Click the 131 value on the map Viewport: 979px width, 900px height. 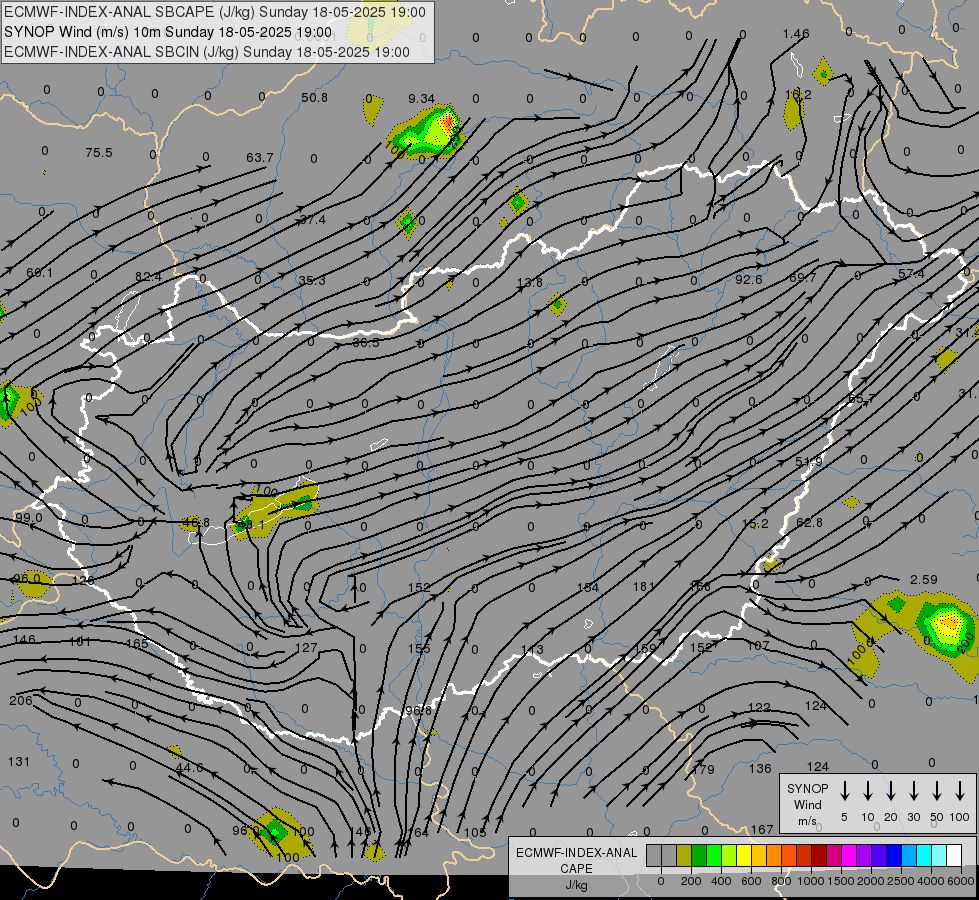tap(19, 761)
